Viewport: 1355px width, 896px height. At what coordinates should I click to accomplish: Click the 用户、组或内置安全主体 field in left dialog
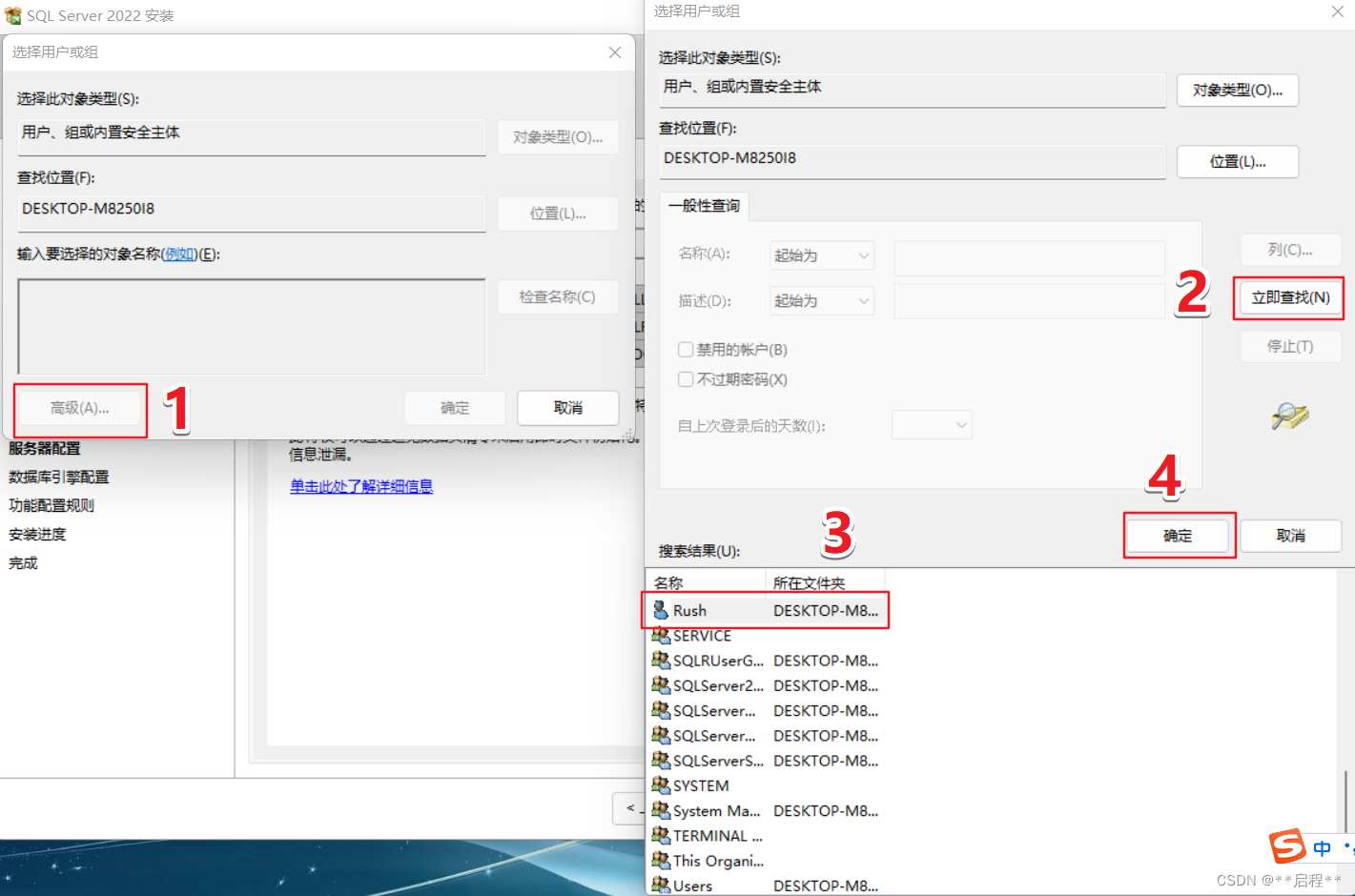click(x=252, y=136)
